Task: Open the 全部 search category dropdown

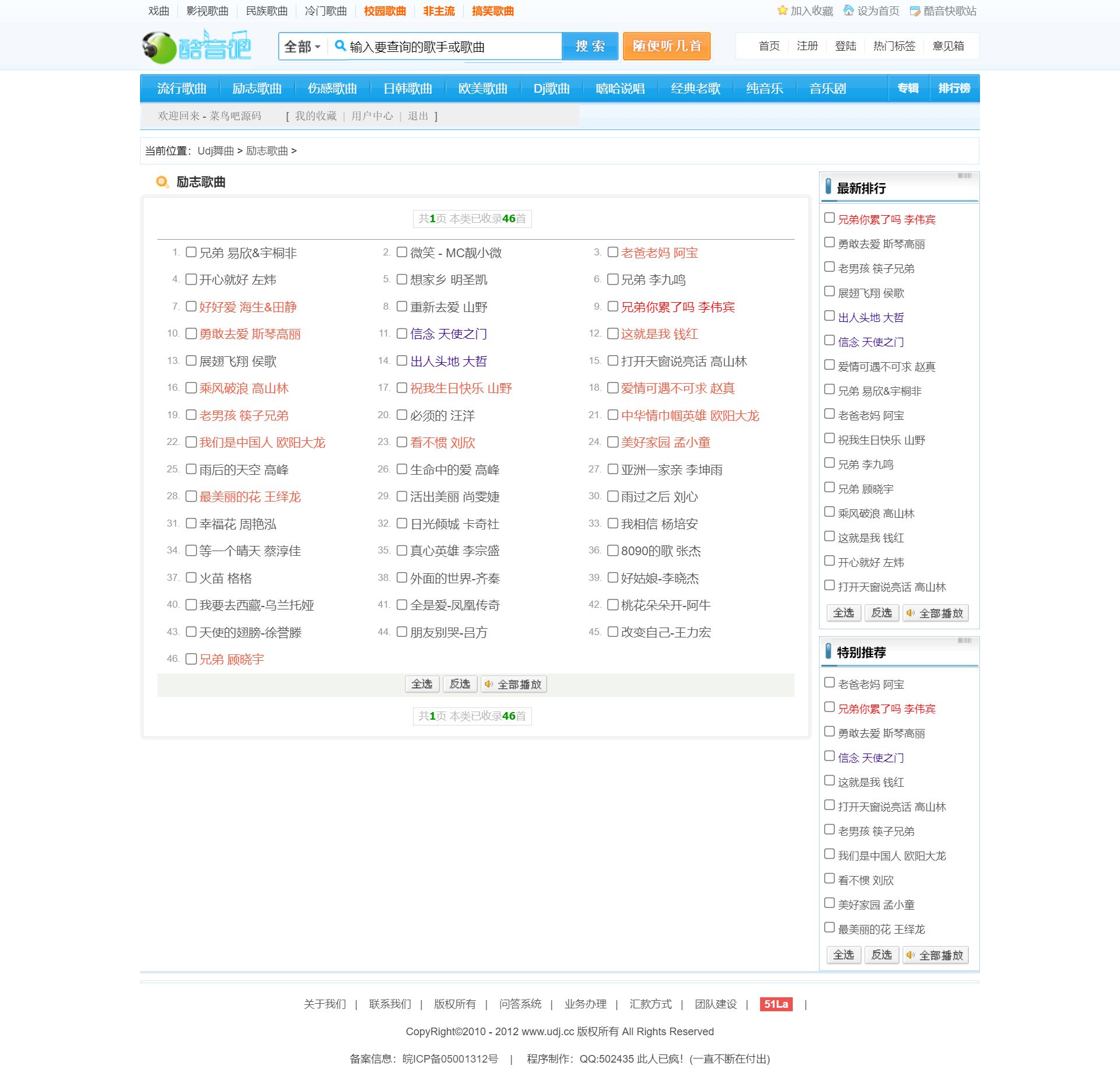Action: 302,47
